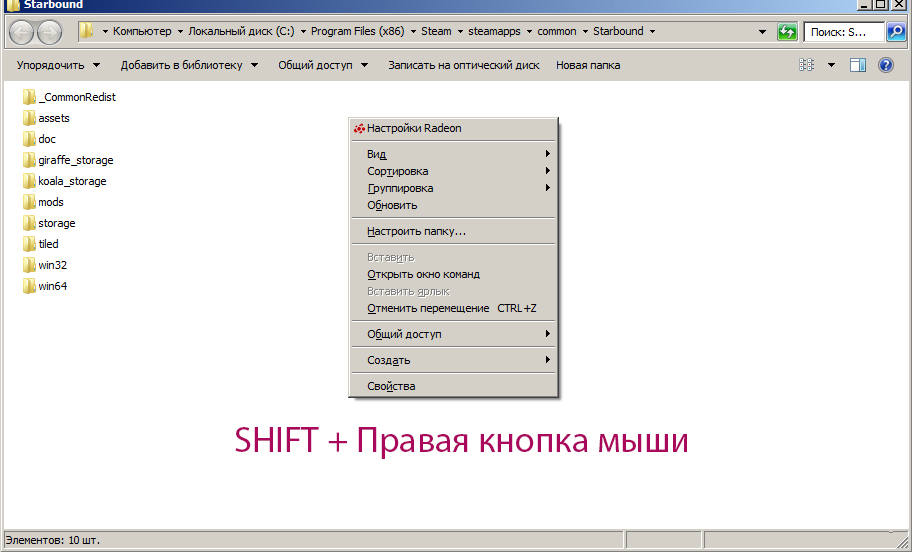Screen dimensions: 912x552
Task: Select the doc folder icon
Action: click(x=29, y=139)
